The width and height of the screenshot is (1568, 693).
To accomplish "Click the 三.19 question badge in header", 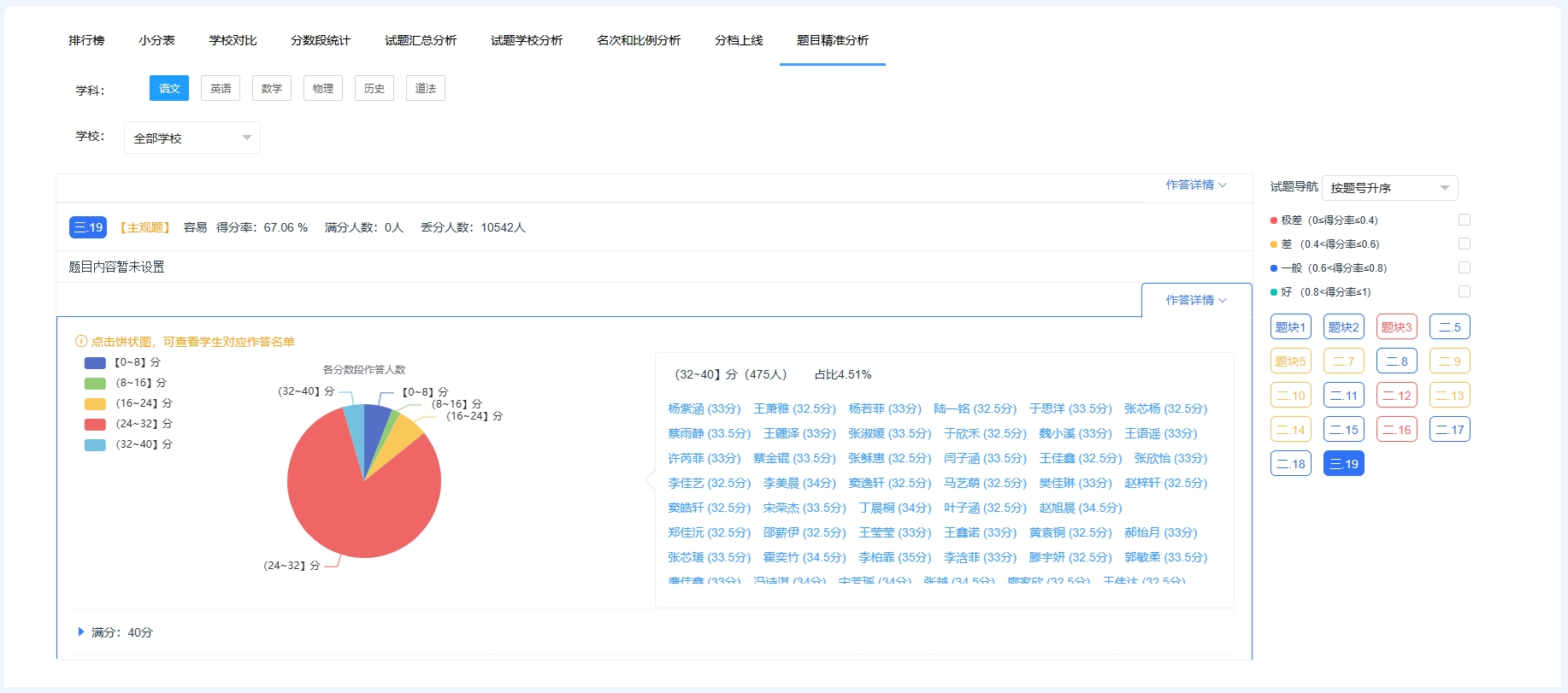I will click(x=88, y=227).
